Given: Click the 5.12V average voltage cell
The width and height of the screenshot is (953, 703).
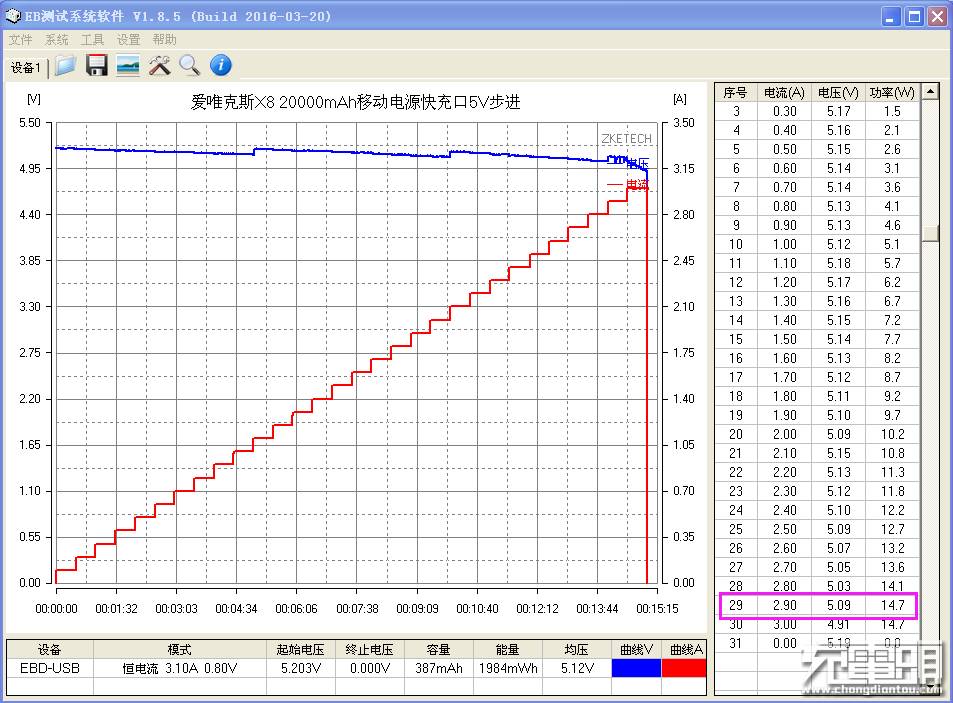Looking at the screenshot, I should click(577, 668).
